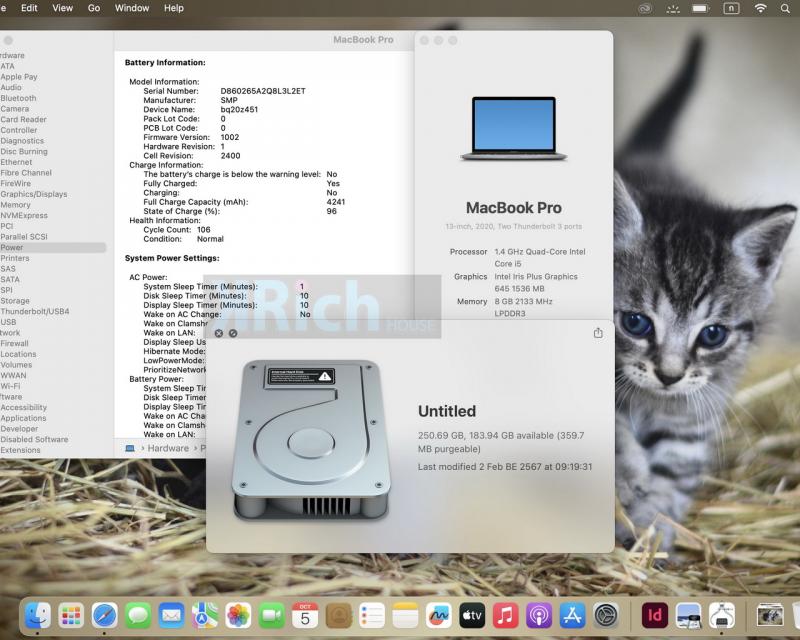Select USB in the sidebar
The image size is (800, 640).
pyautogui.click(x=8, y=322)
